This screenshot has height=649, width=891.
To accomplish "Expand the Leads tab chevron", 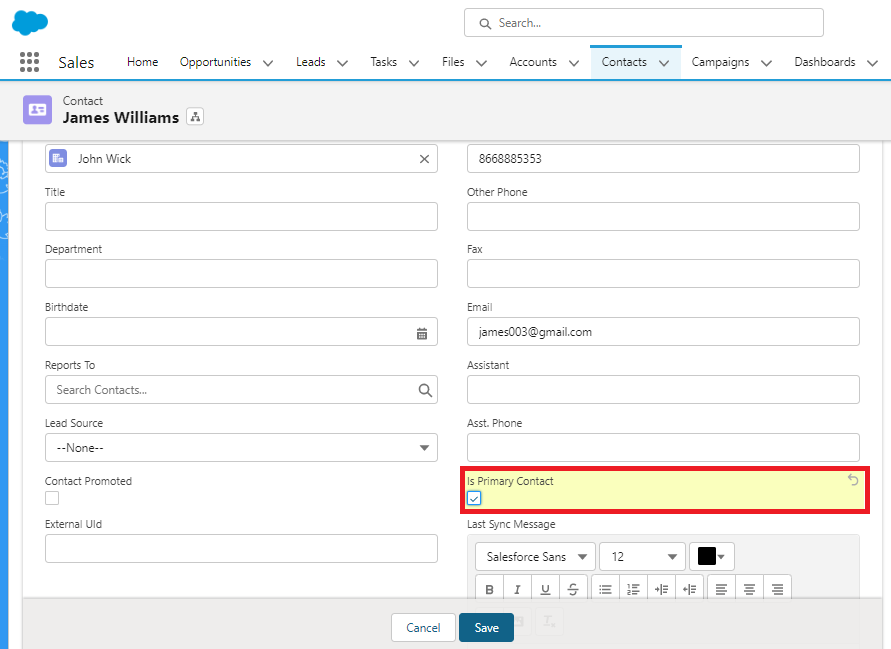I will [x=342, y=63].
